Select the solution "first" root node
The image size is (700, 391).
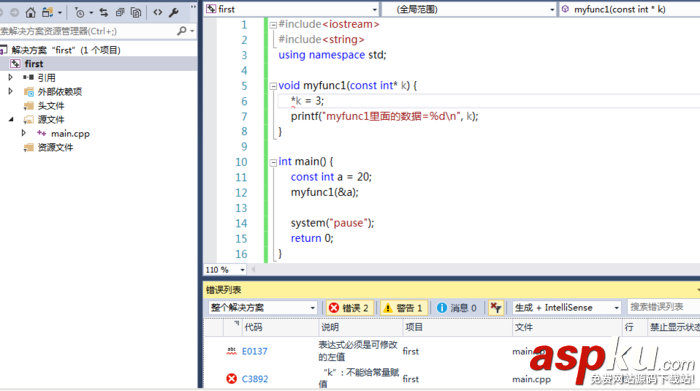click(66, 50)
